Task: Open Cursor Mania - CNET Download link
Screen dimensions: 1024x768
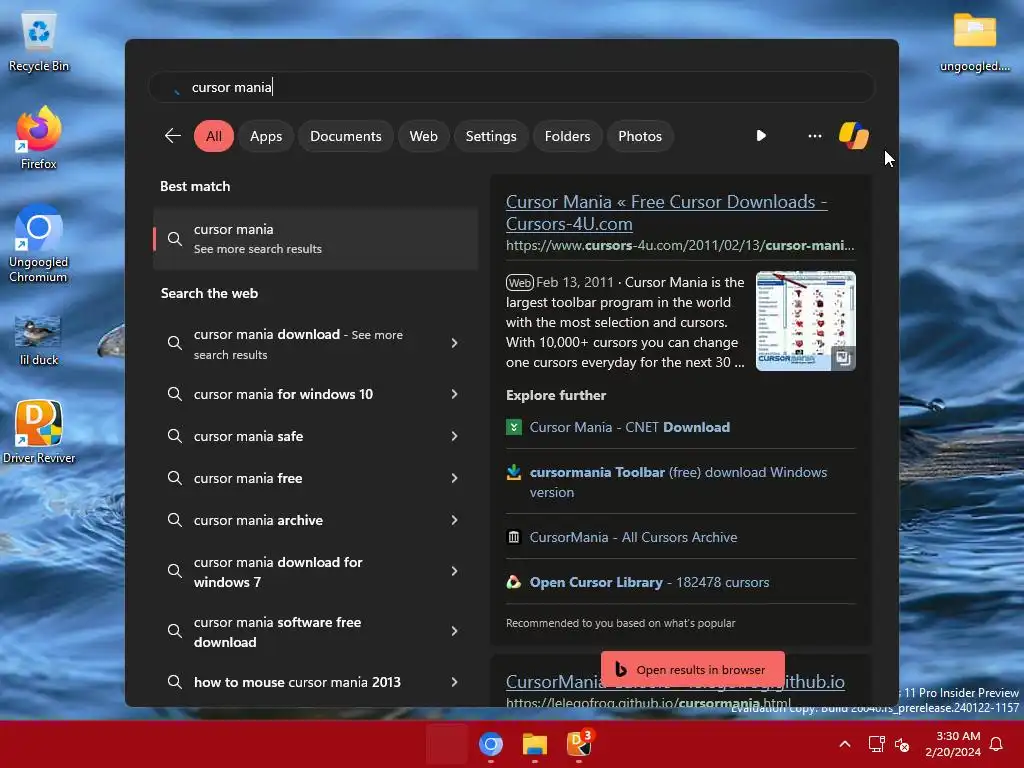Action: (x=630, y=427)
